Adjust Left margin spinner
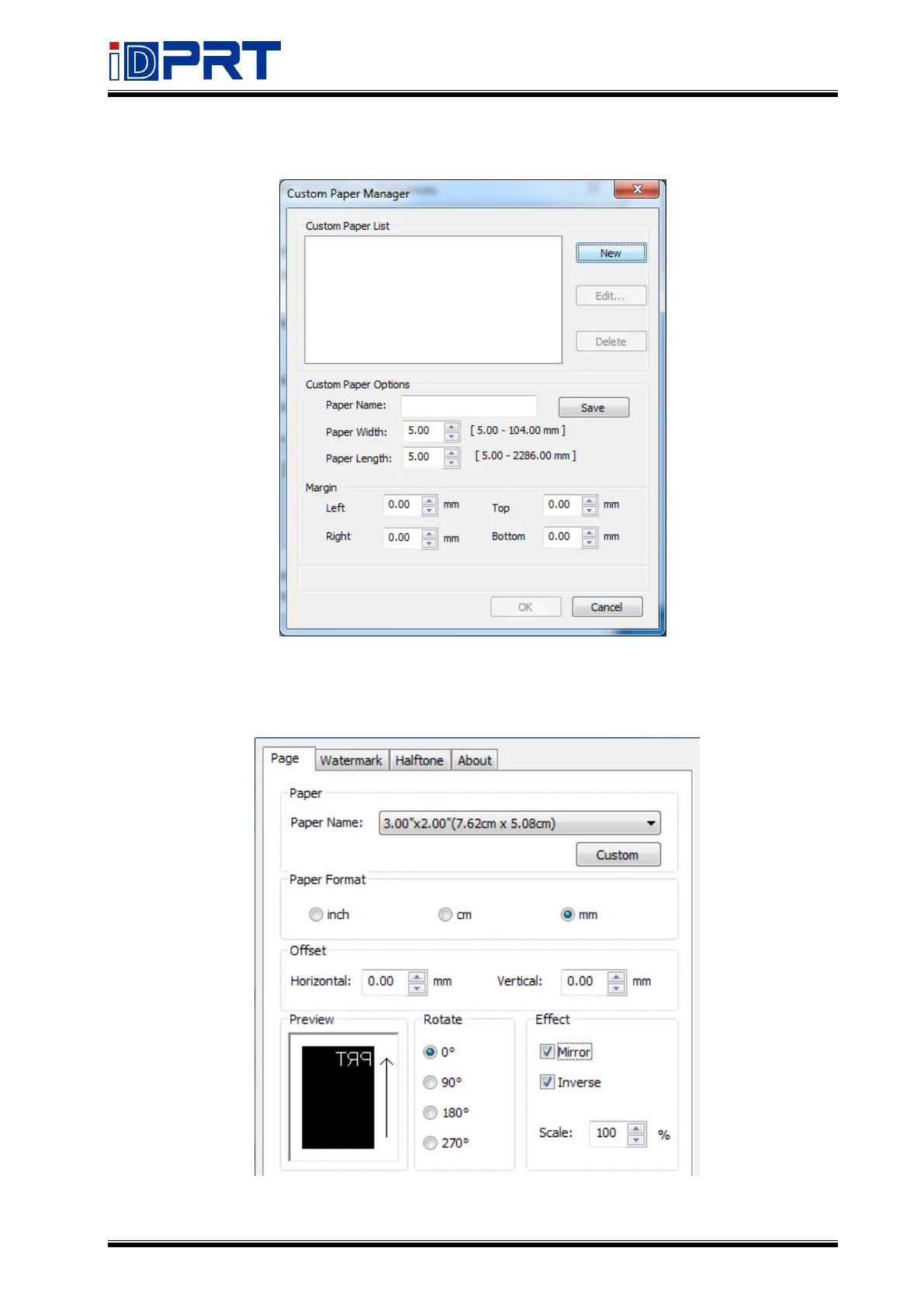This screenshot has width=924, height=1307. 429,505
